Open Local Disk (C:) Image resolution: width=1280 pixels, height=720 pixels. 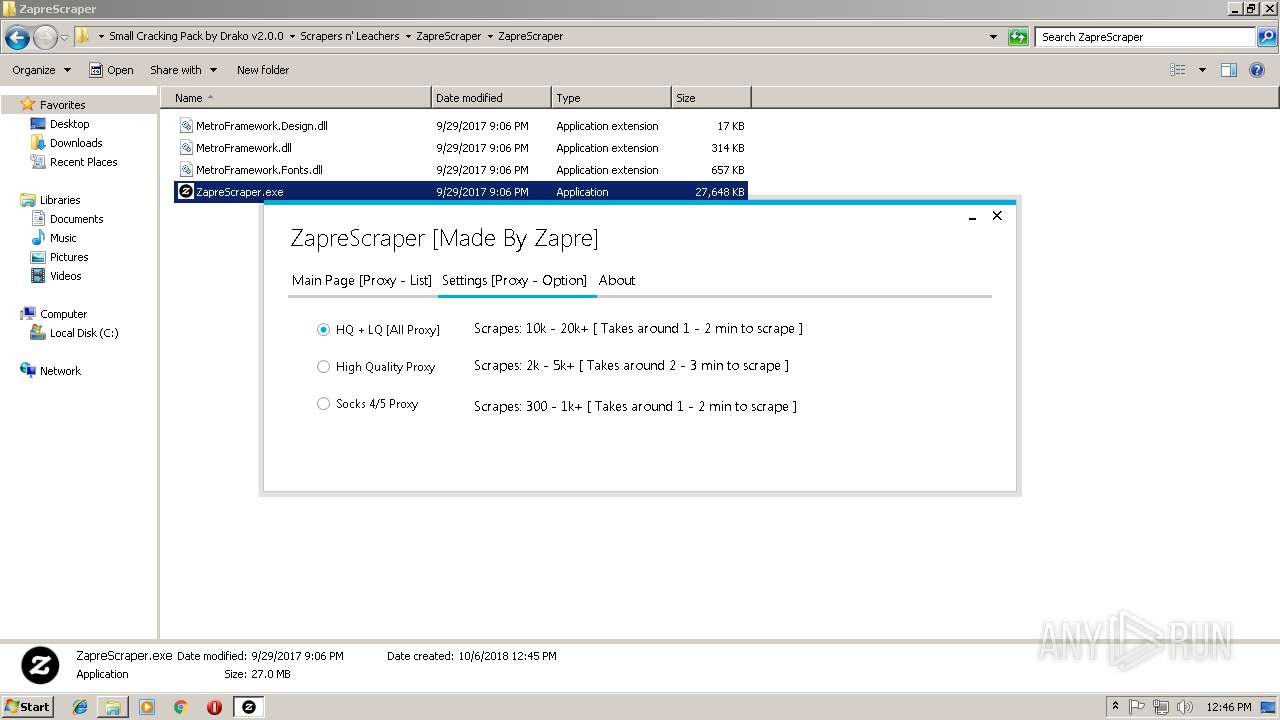pyautogui.click(x=84, y=333)
